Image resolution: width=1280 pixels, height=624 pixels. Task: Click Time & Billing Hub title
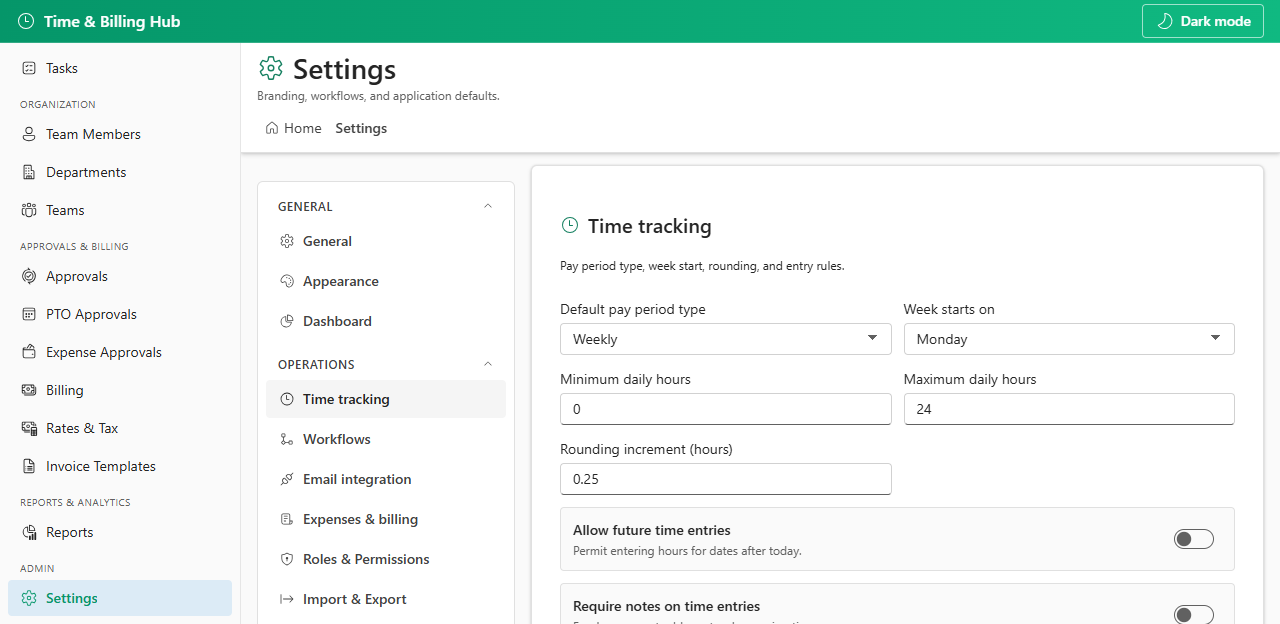click(112, 21)
